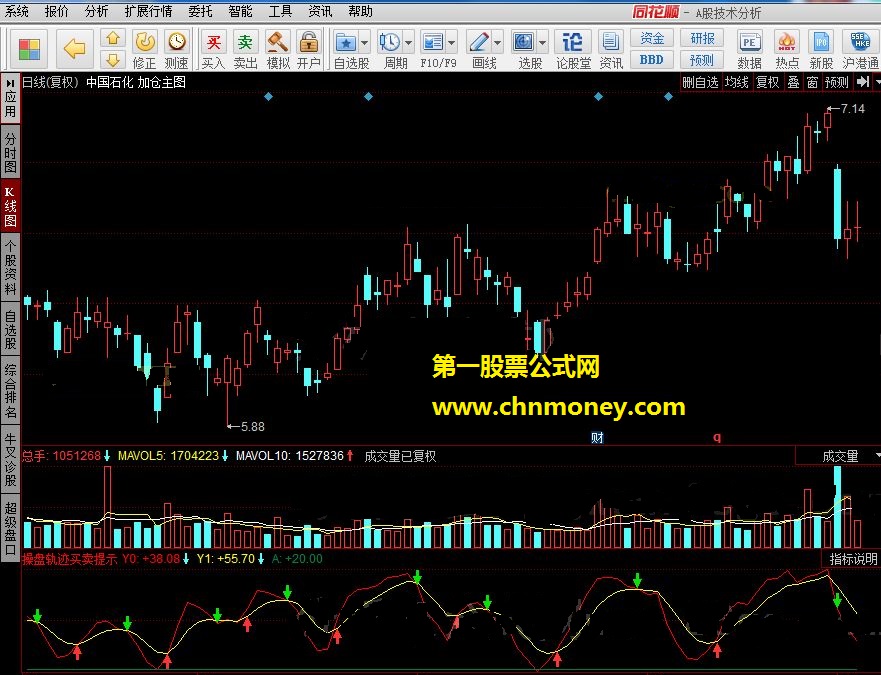Switch to the 分时图 side tab
Image resolution: width=881 pixels, height=675 pixels.
pos(10,152)
